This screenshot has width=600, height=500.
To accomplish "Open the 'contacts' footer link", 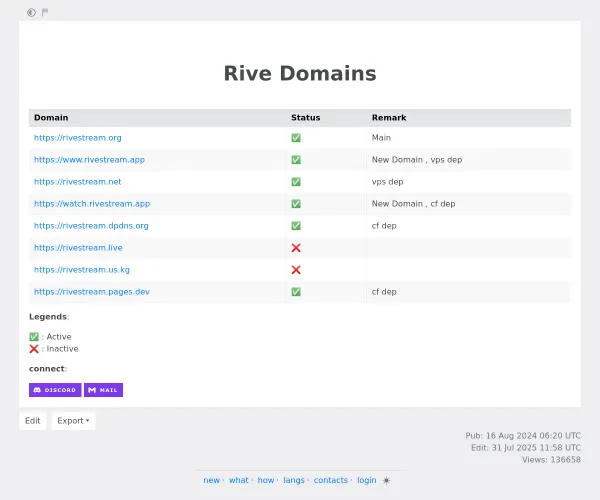I will click(330, 480).
